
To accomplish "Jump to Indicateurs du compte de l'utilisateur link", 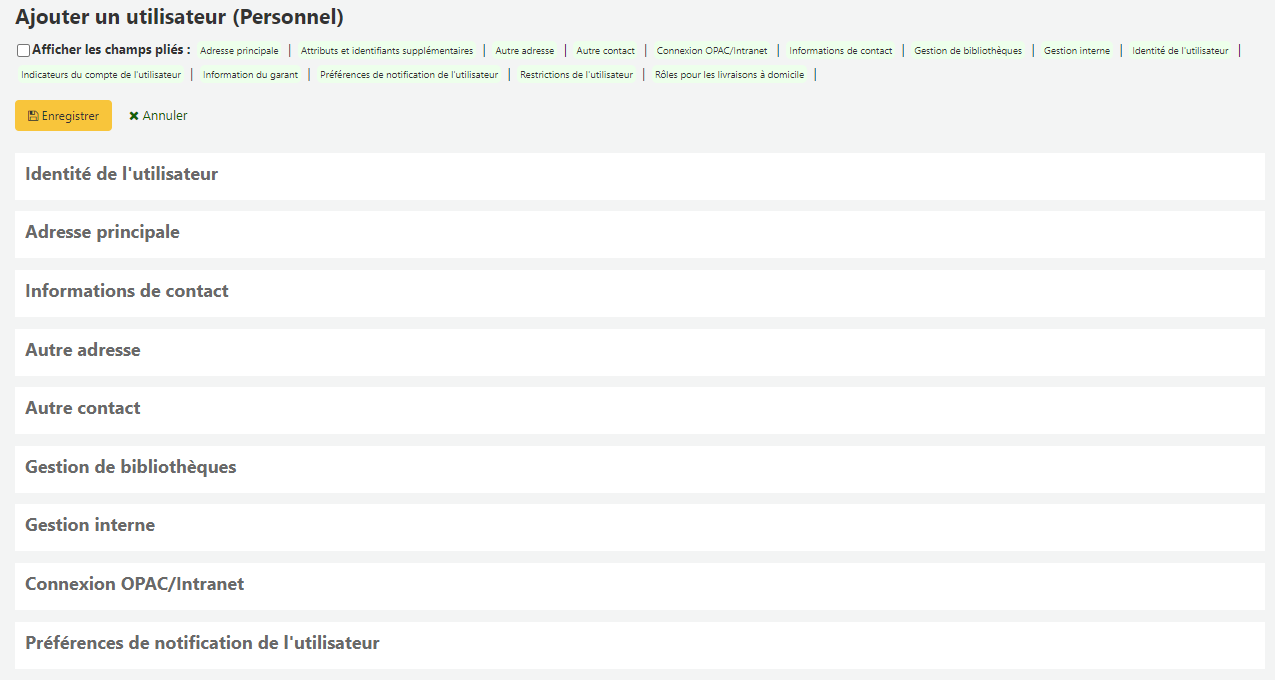I will tap(101, 74).
